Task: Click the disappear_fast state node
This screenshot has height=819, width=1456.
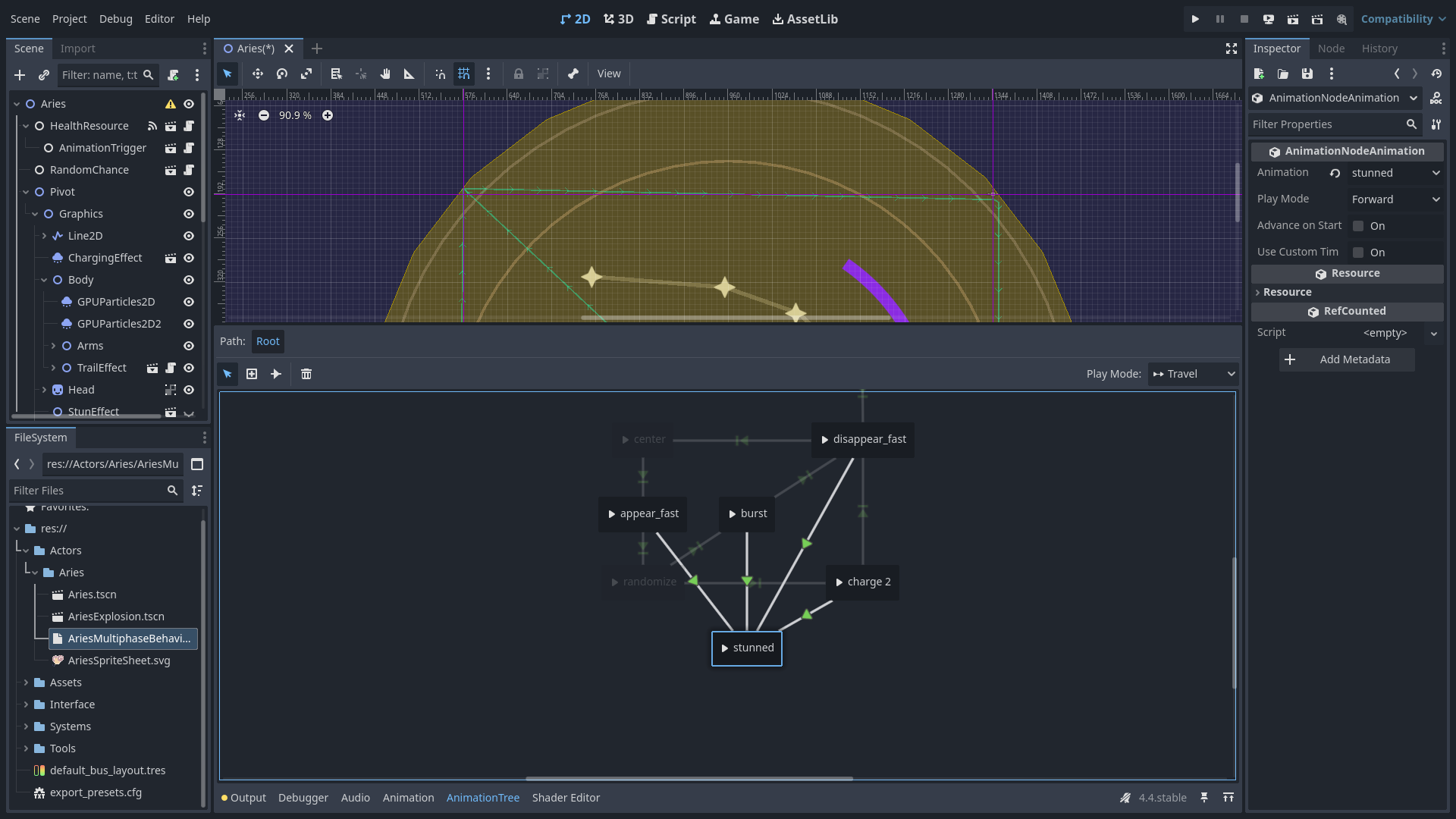Action: click(863, 439)
